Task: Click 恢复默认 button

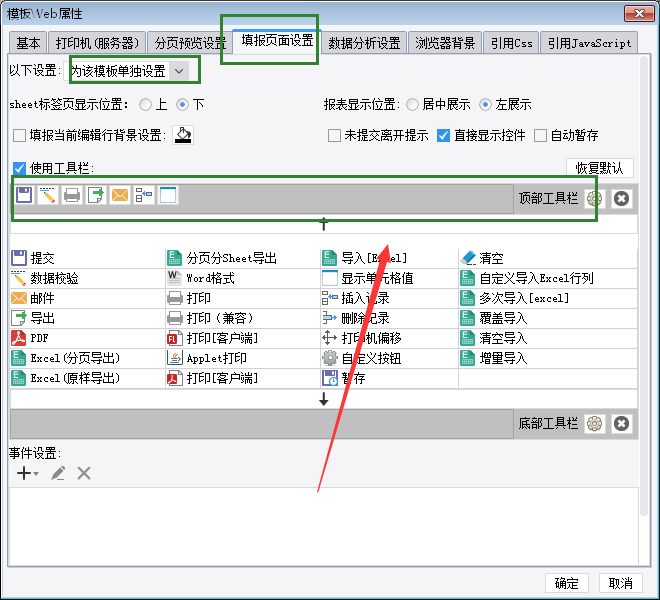Action: click(x=599, y=168)
